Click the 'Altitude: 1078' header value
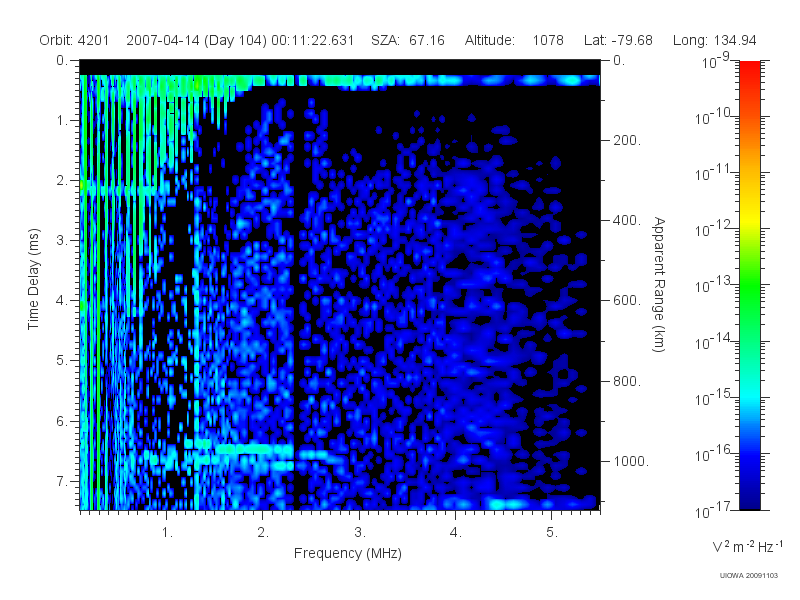 coord(514,40)
